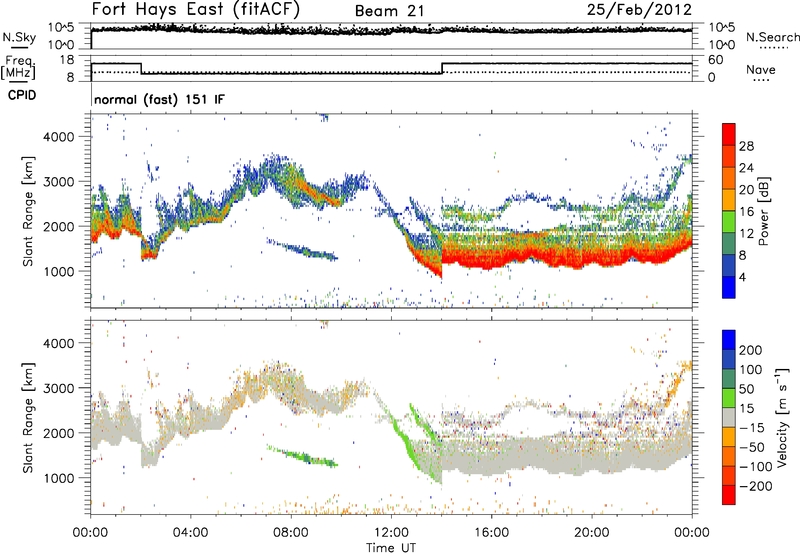Click the frequency step-up at 14:00 in the Freq panel
Screen dimensions: 800x554
click(x=442, y=68)
